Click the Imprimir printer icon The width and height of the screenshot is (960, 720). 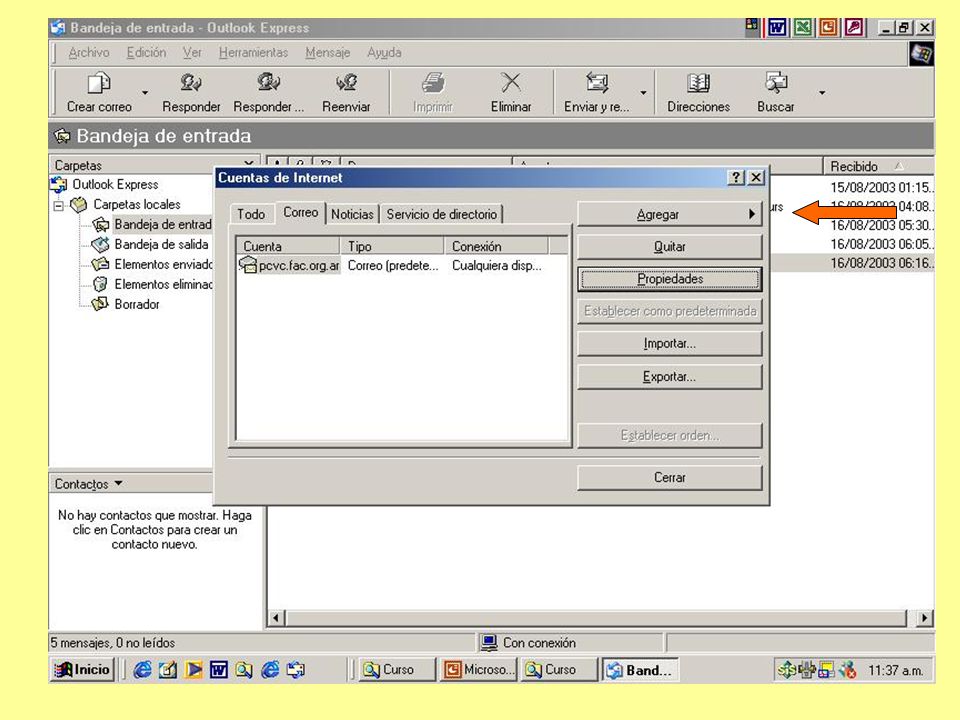433,83
